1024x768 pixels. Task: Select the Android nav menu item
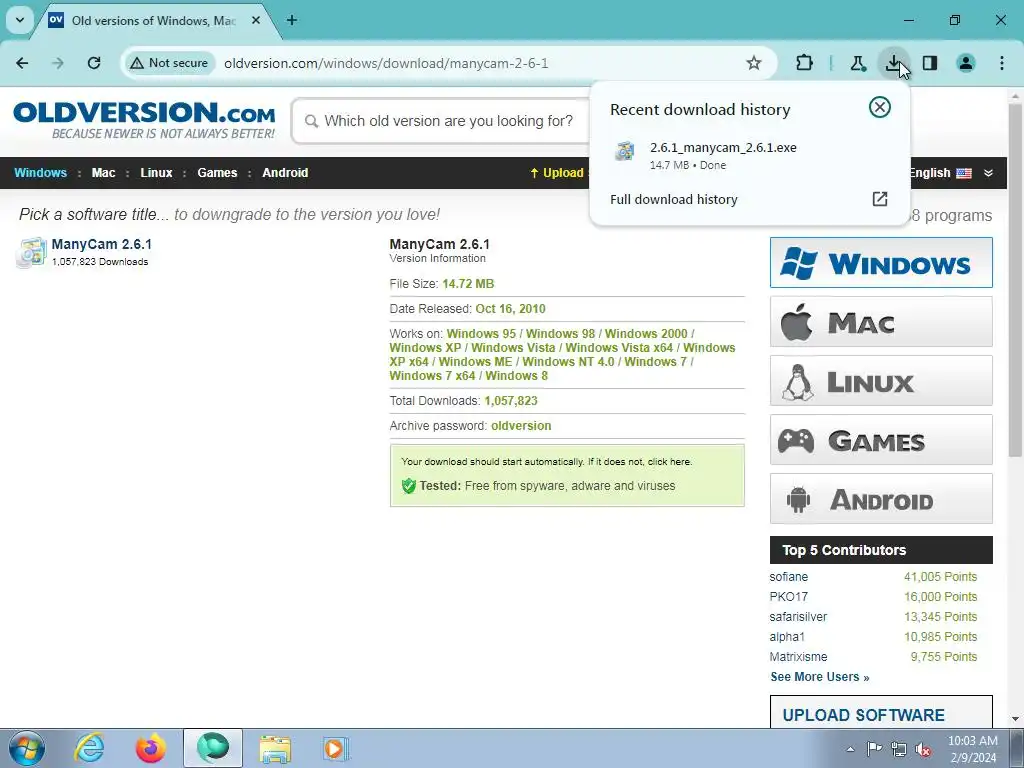285,173
